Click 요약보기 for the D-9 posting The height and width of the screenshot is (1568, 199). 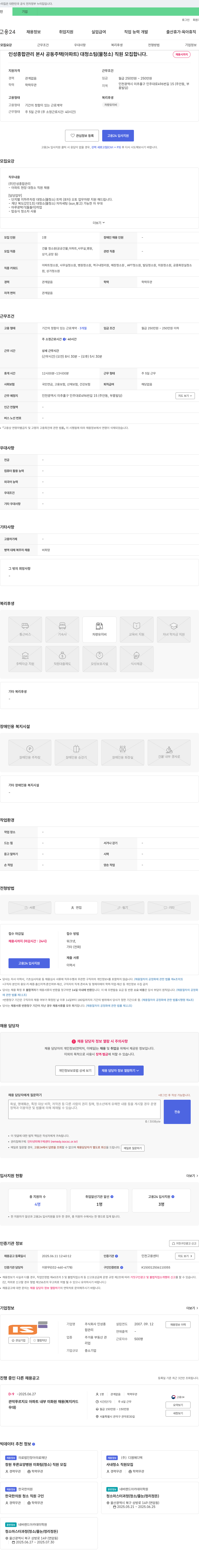point(178,1405)
